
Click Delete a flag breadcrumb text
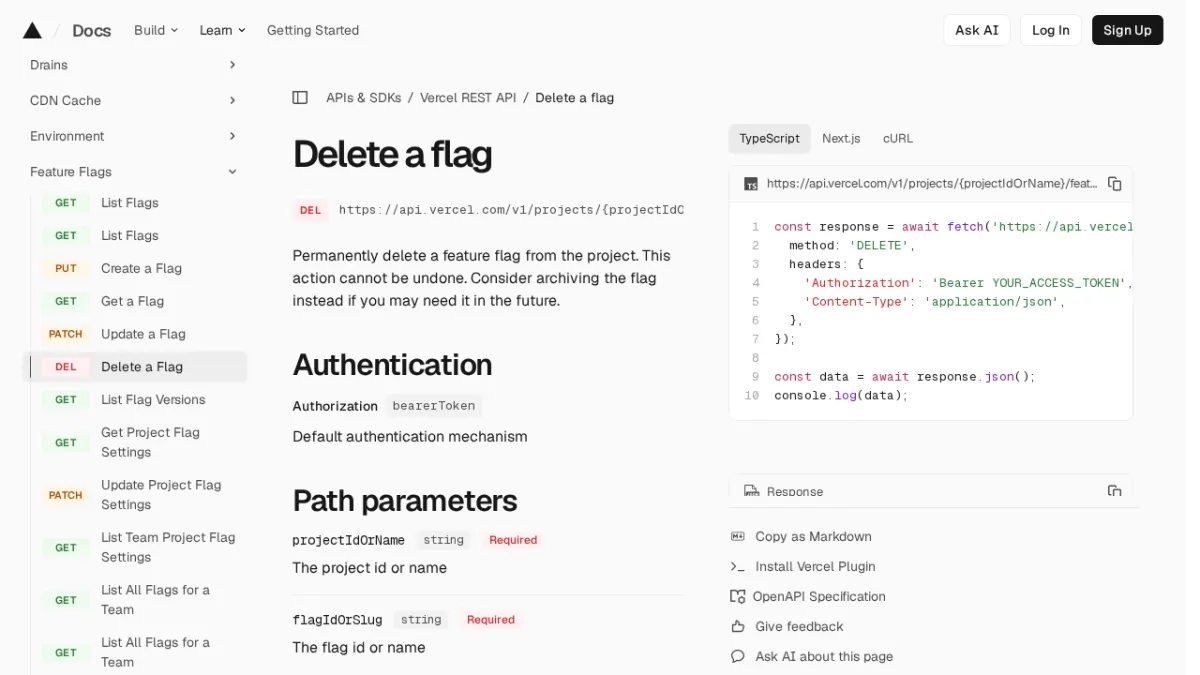point(574,98)
